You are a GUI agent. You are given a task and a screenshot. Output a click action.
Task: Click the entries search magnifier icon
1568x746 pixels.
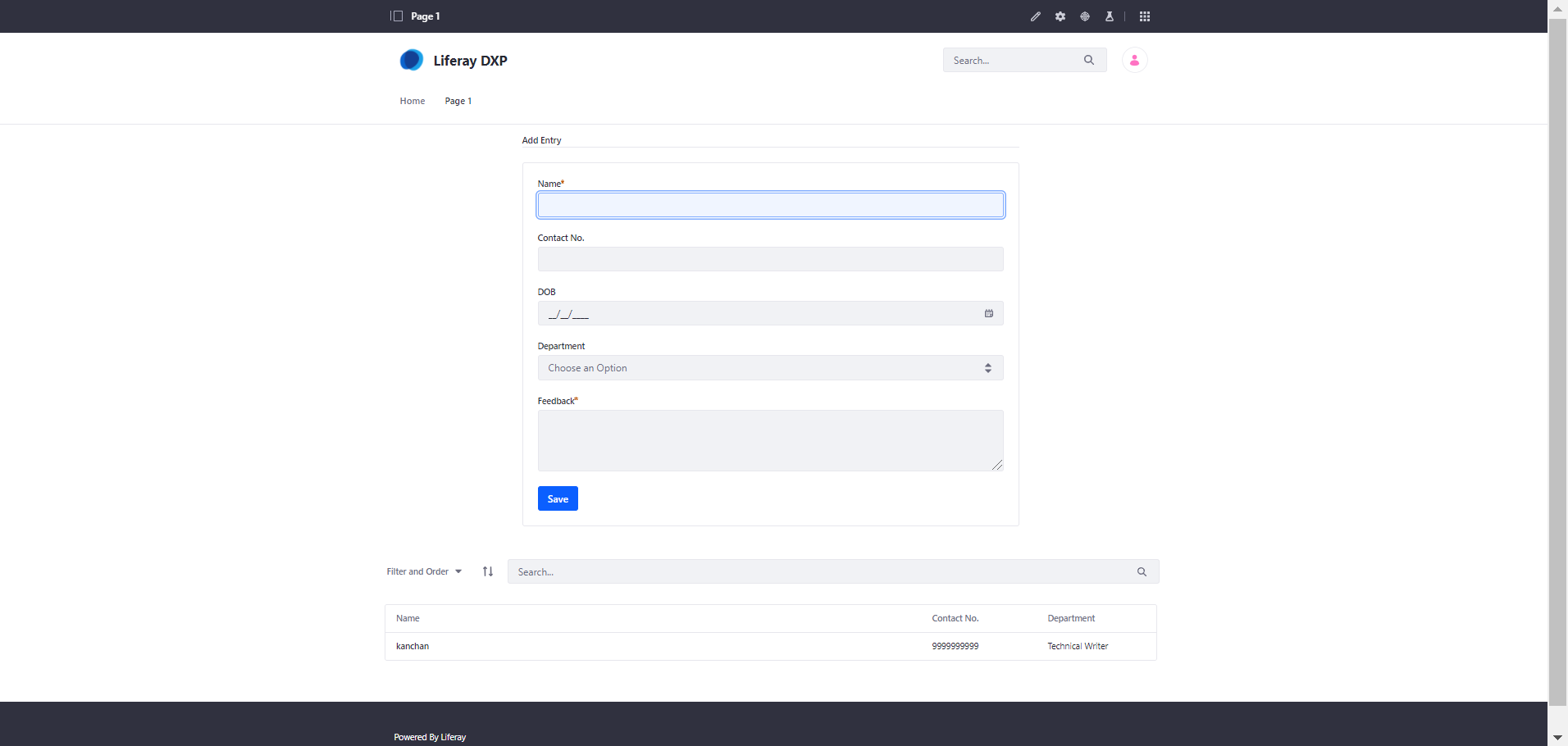[x=1142, y=571]
